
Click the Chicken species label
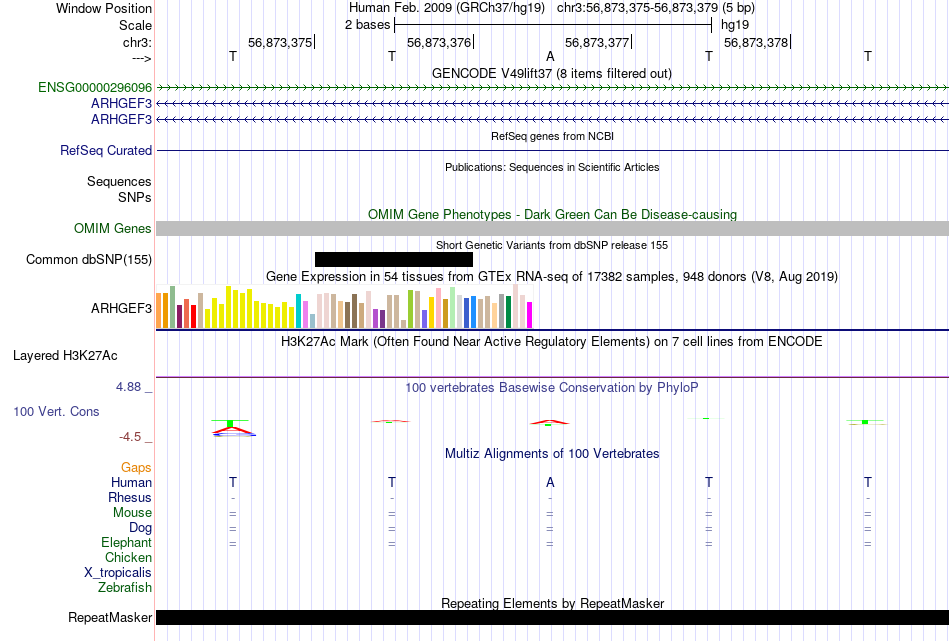click(x=128, y=557)
